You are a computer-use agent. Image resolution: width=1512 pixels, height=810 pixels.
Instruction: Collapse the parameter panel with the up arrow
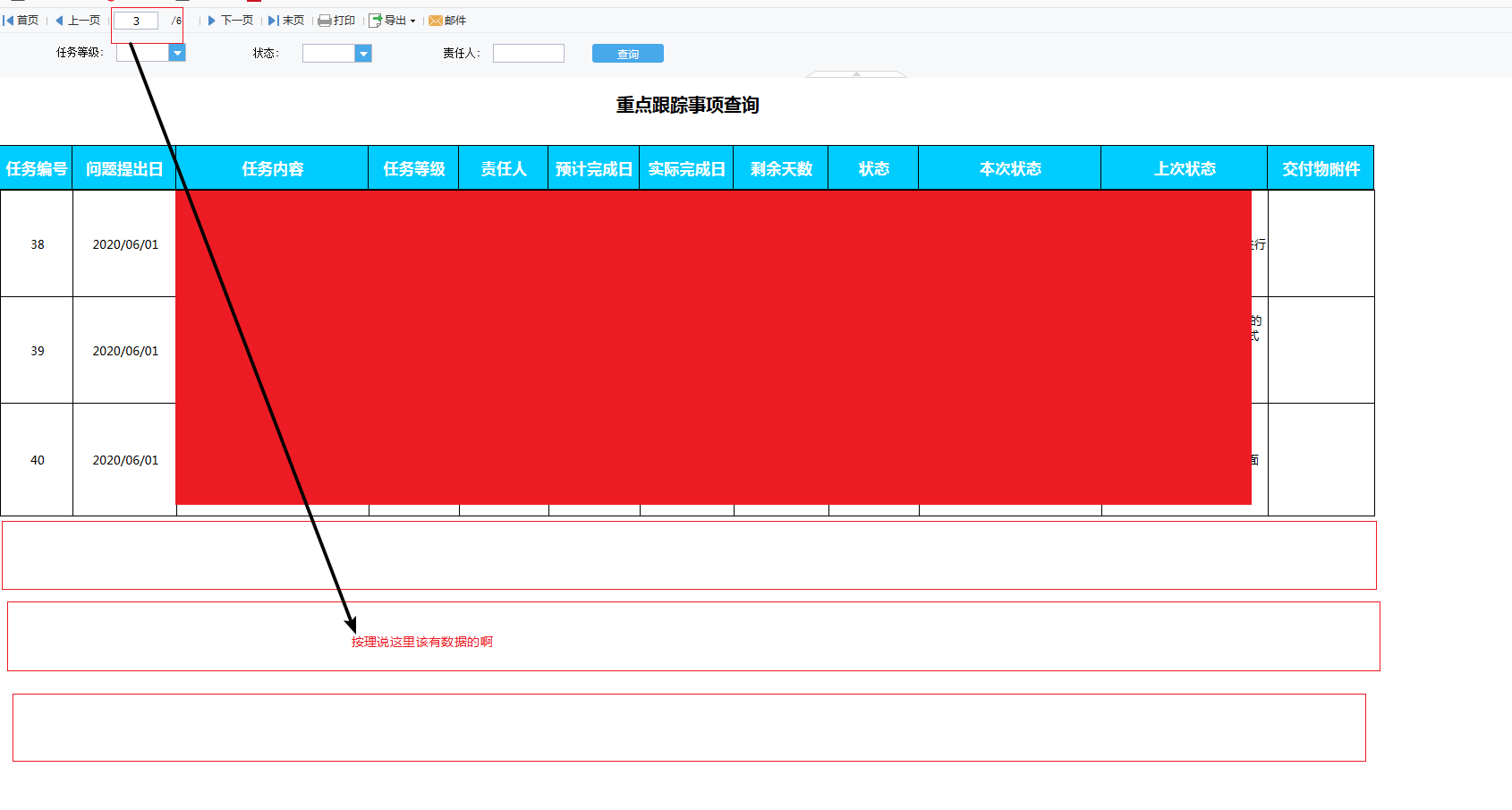point(856,74)
